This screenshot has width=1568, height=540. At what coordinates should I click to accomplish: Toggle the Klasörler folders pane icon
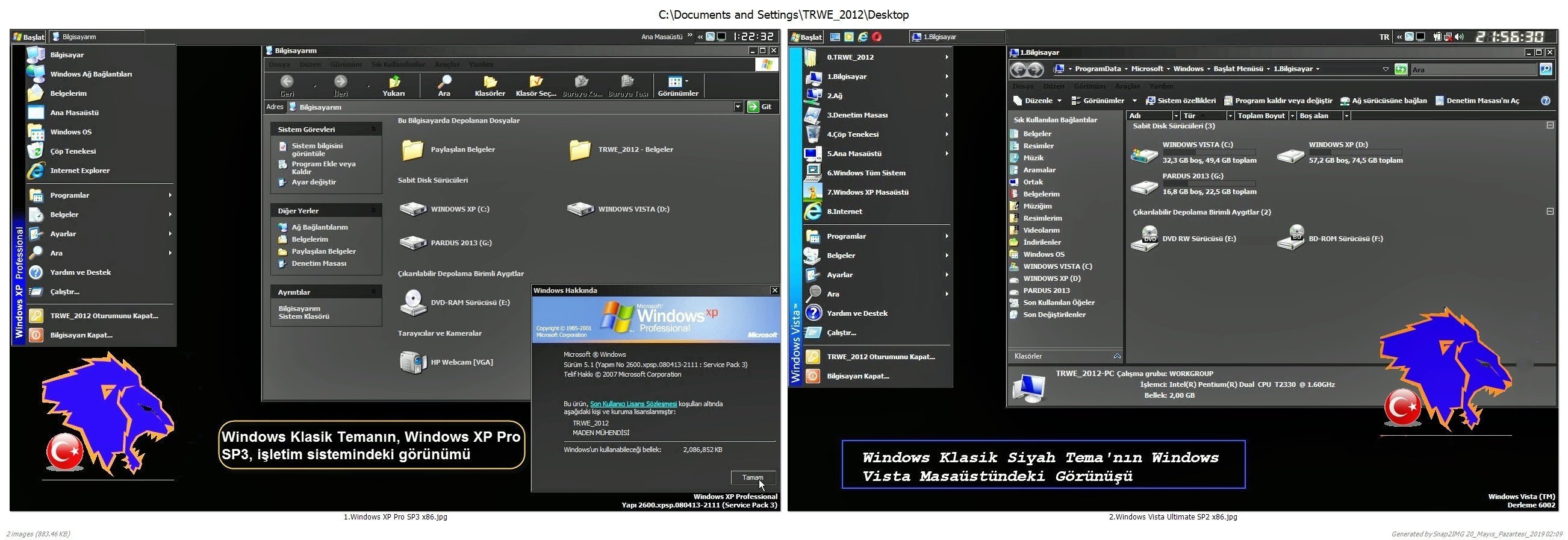[x=490, y=82]
